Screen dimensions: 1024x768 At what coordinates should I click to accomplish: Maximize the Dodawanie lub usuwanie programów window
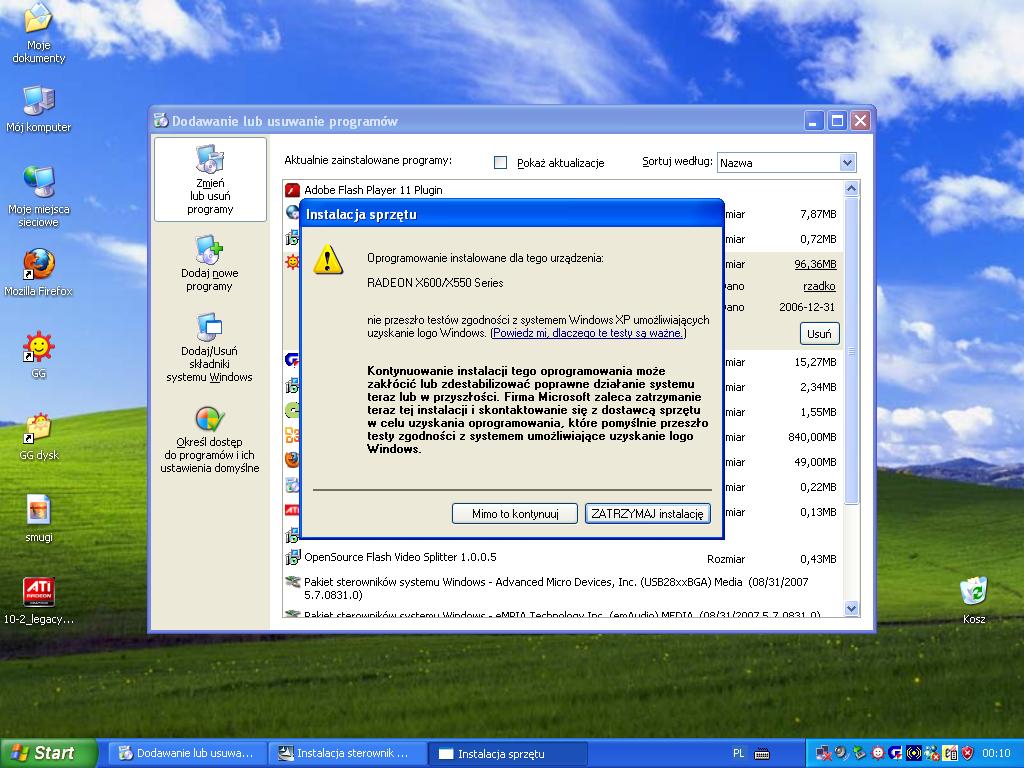click(x=837, y=121)
